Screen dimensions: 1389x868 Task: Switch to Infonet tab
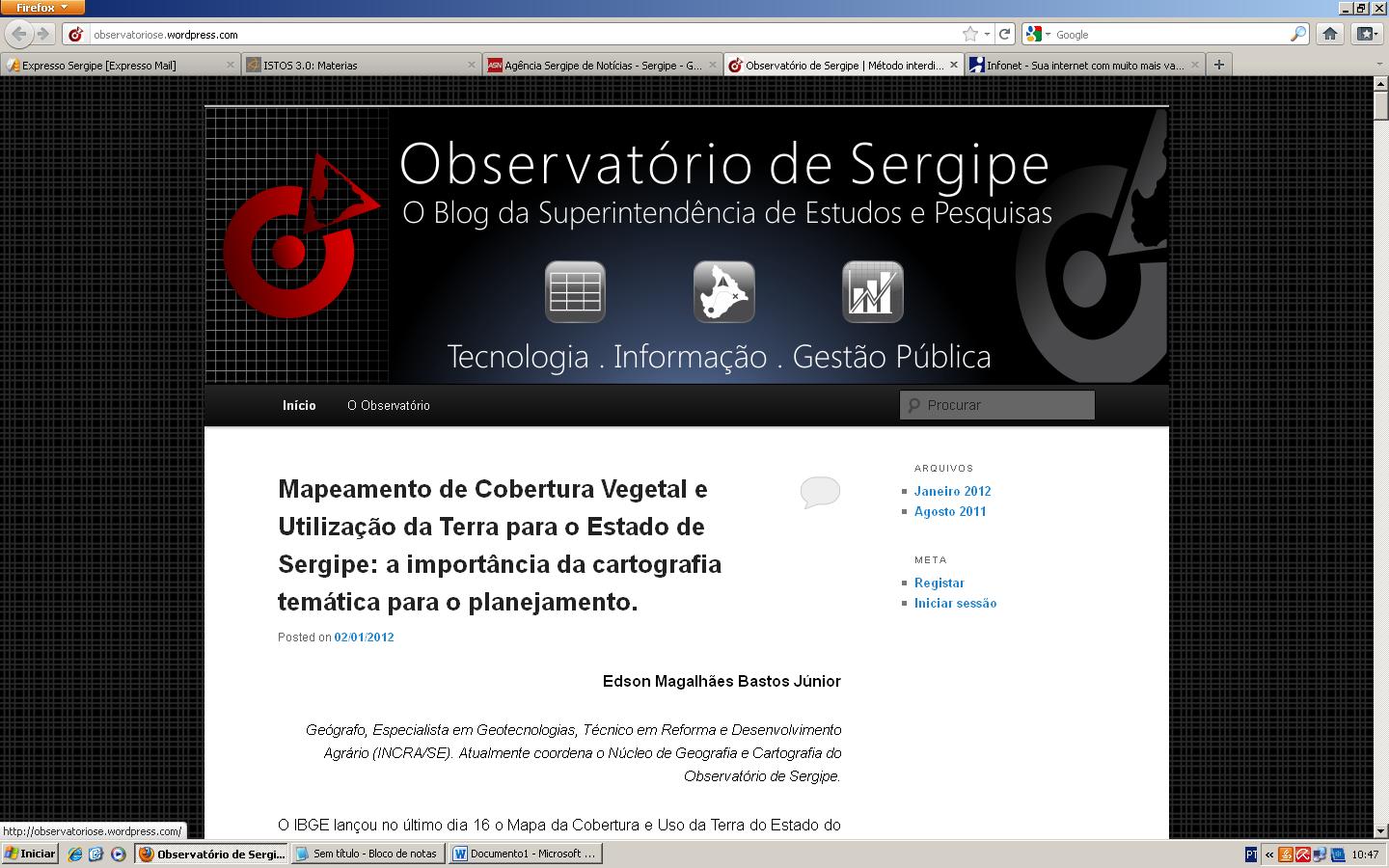(1084, 65)
